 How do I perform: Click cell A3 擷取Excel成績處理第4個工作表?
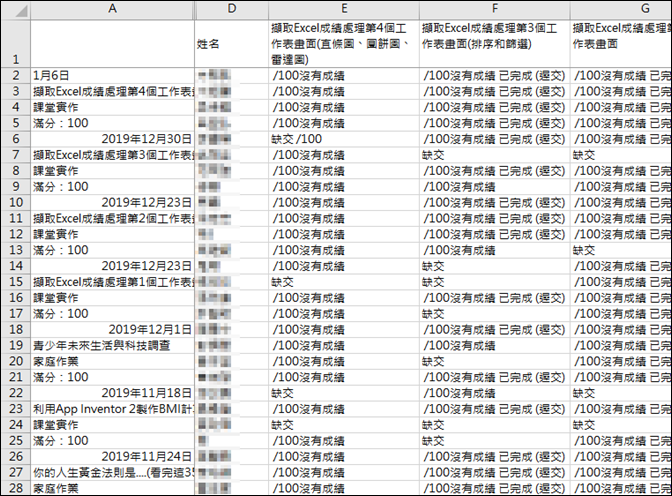click(x=112, y=91)
